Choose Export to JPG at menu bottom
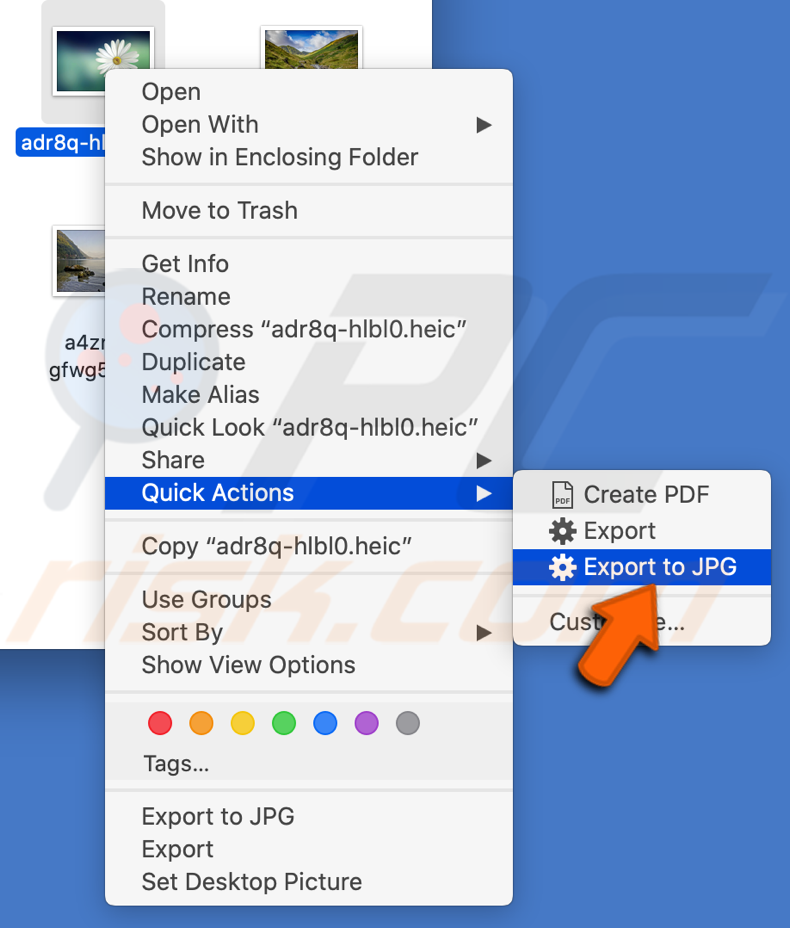This screenshot has height=928, width=790. pyautogui.click(x=309, y=817)
